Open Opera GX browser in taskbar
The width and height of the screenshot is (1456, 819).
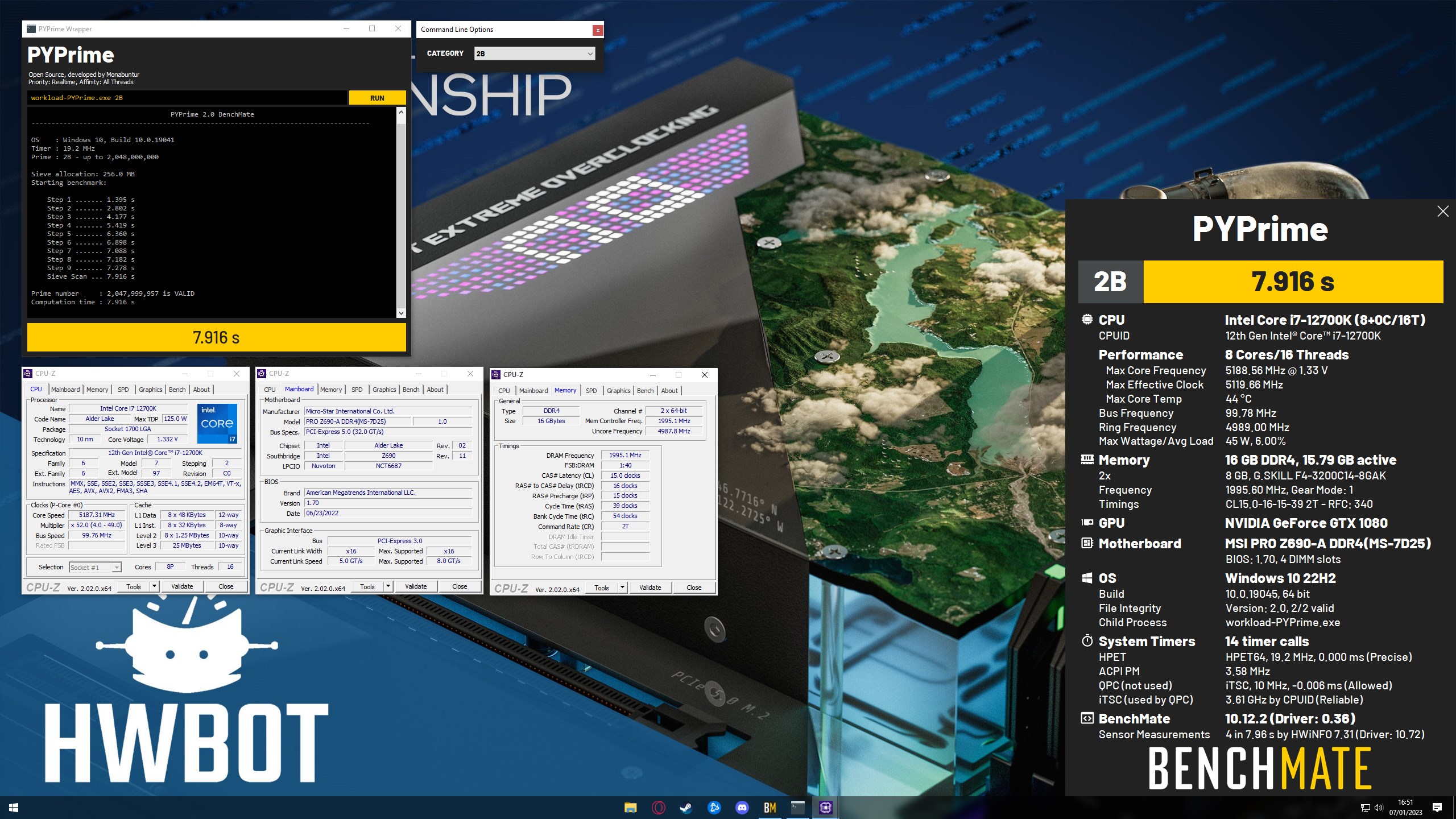click(658, 808)
